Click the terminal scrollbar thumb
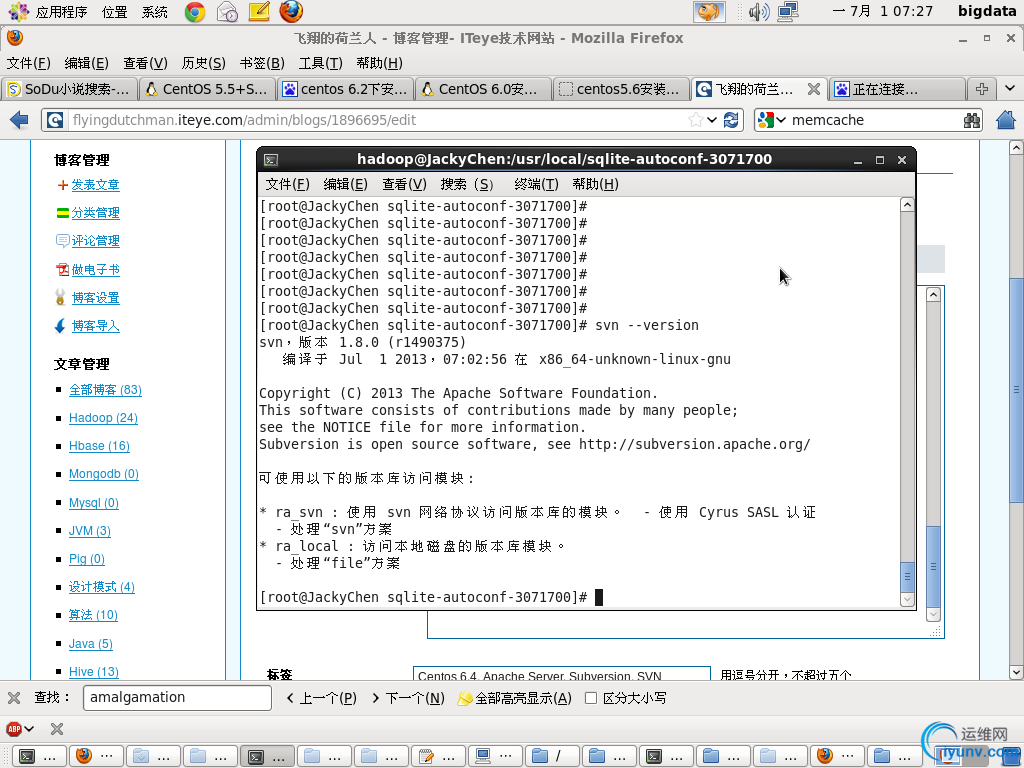The width and height of the screenshot is (1024, 768). pyautogui.click(x=907, y=577)
